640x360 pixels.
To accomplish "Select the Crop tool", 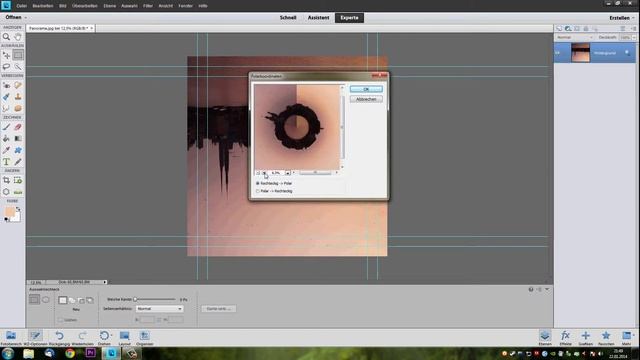I will click(x=7, y=180).
